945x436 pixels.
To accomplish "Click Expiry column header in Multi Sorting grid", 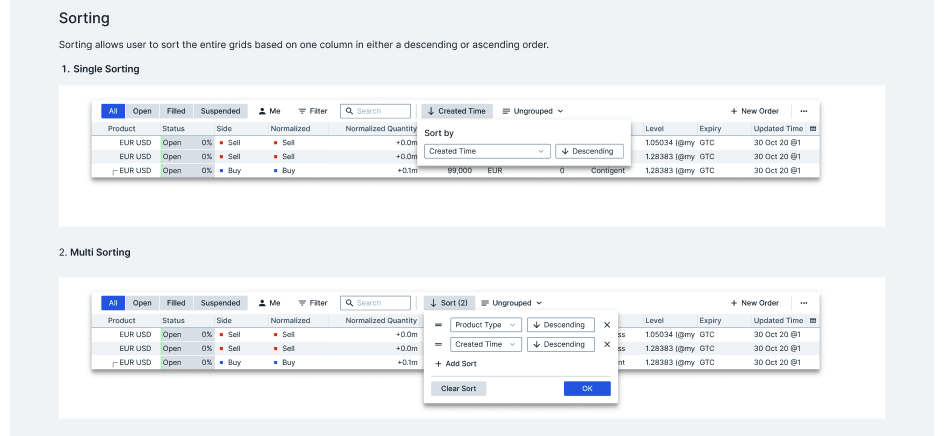I will point(710,320).
